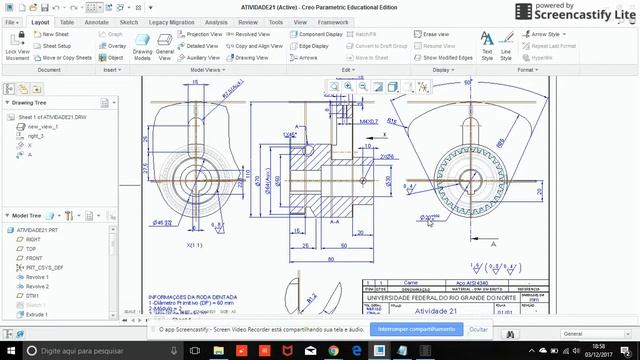Insert an Object

[111, 58]
